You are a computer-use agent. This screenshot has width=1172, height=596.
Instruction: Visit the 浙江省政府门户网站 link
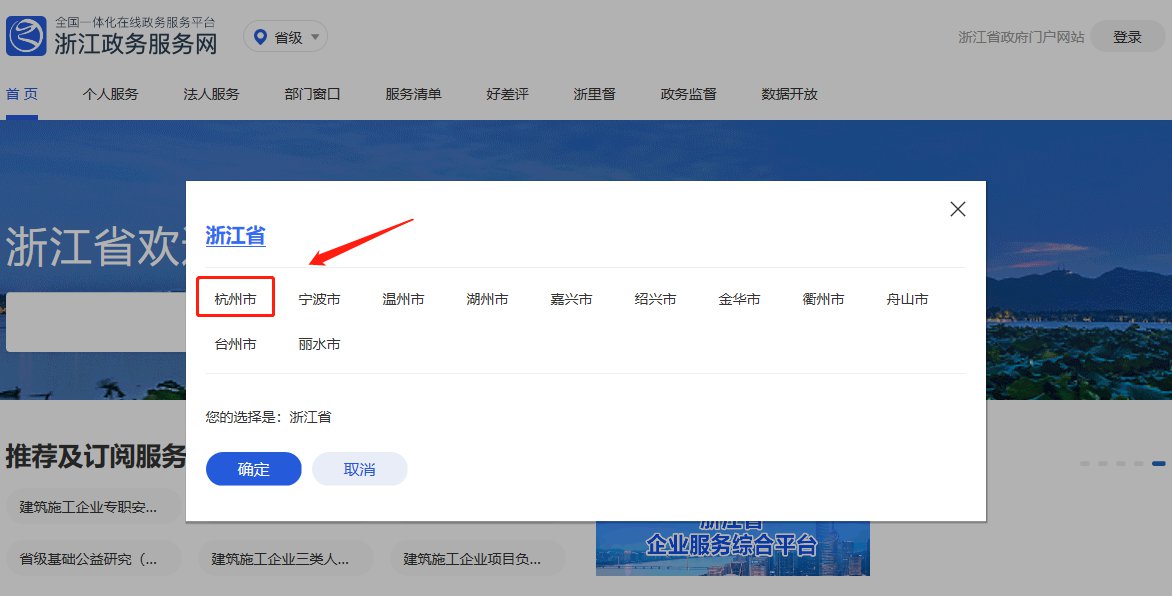(x=1020, y=37)
